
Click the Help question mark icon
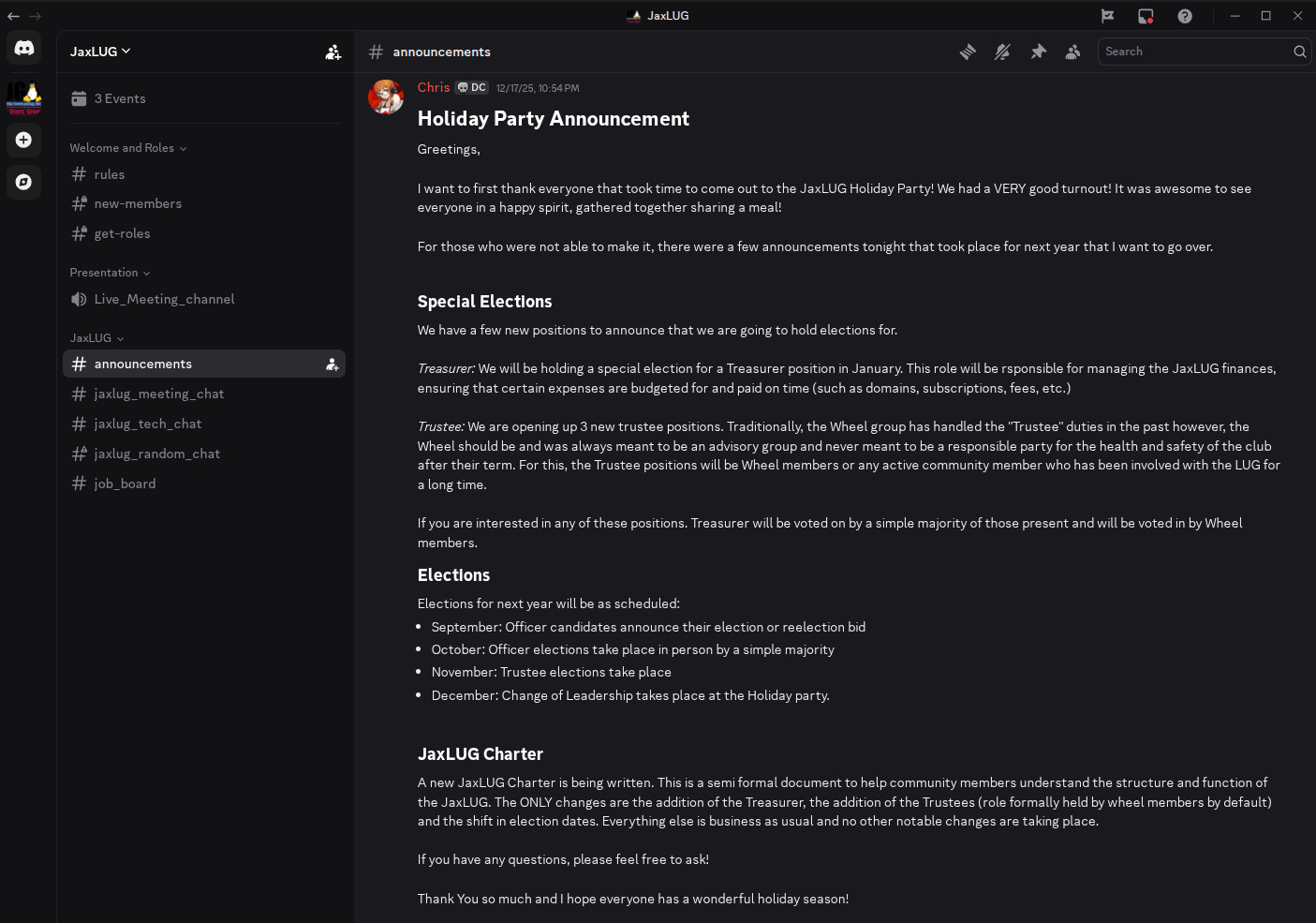[1185, 16]
